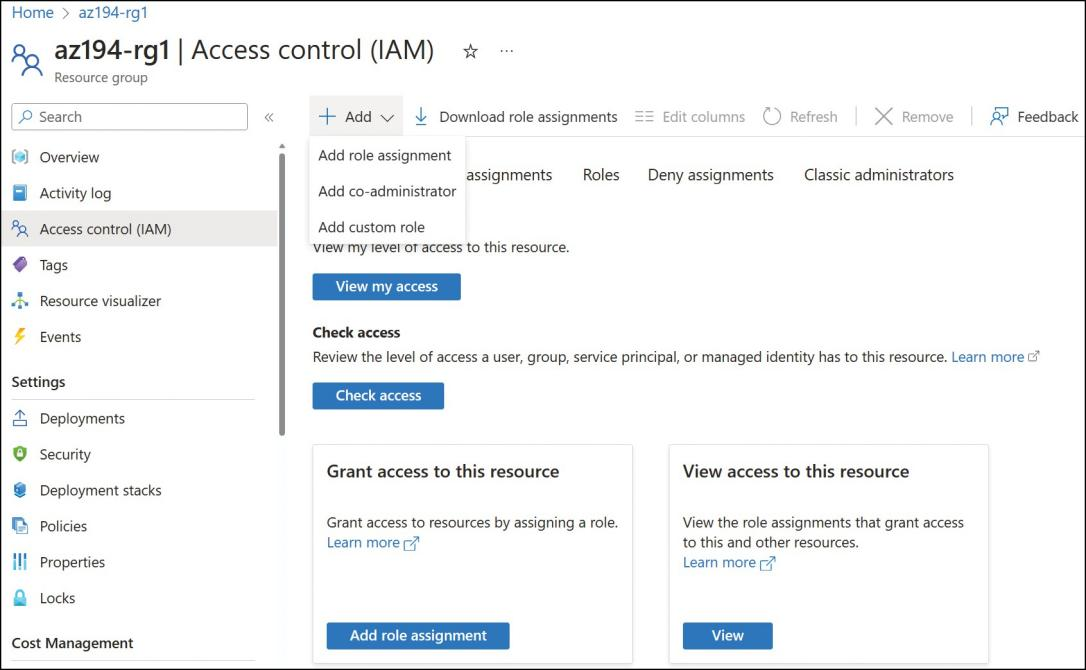The image size is (1086, 670).
Task: Collapse the sidebar with the double chevron
Action: [x=269, y=117]
